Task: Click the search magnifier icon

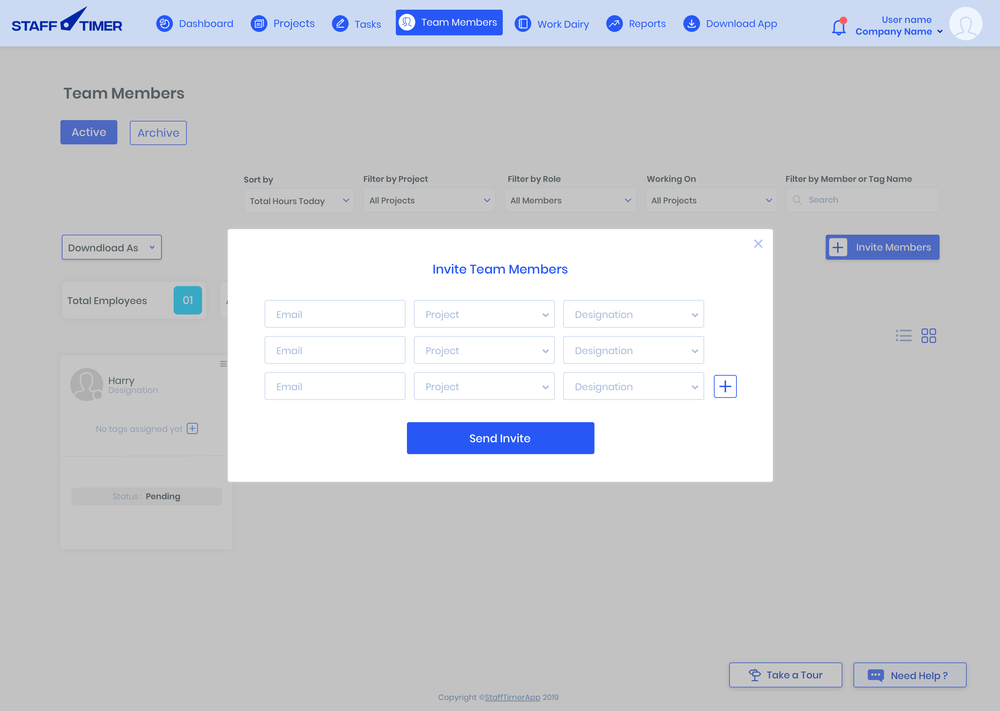Action: pyautogui.click(x=797, y=200)
